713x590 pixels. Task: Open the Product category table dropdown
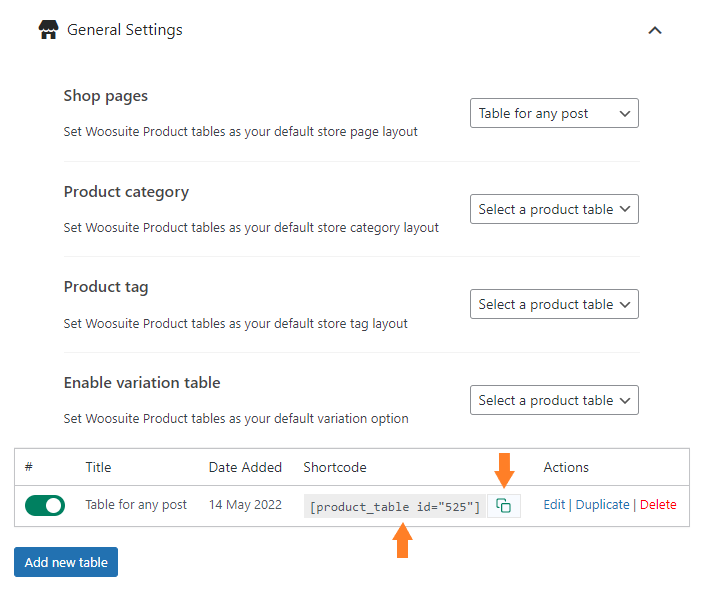click(x=554, y=209)
